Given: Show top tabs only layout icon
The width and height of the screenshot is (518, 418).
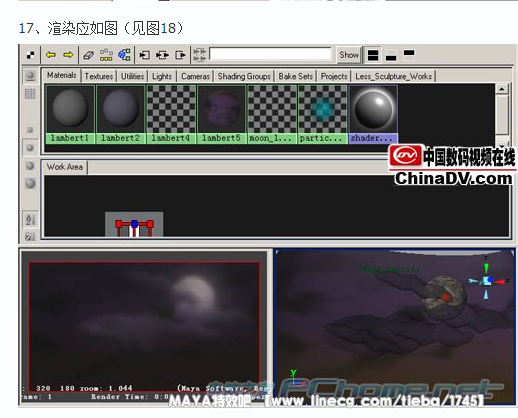Looking at the screenshot, I should [x=409, y=54].
